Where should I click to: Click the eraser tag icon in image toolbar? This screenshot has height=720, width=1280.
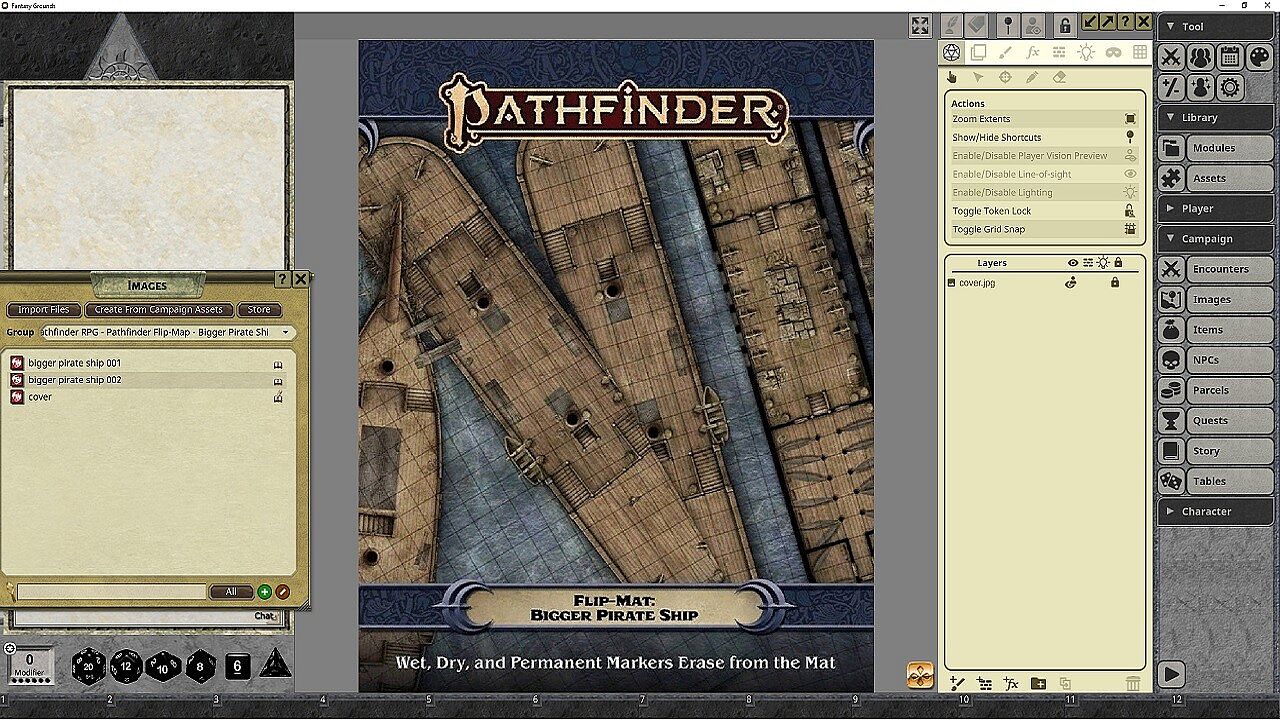977,25
